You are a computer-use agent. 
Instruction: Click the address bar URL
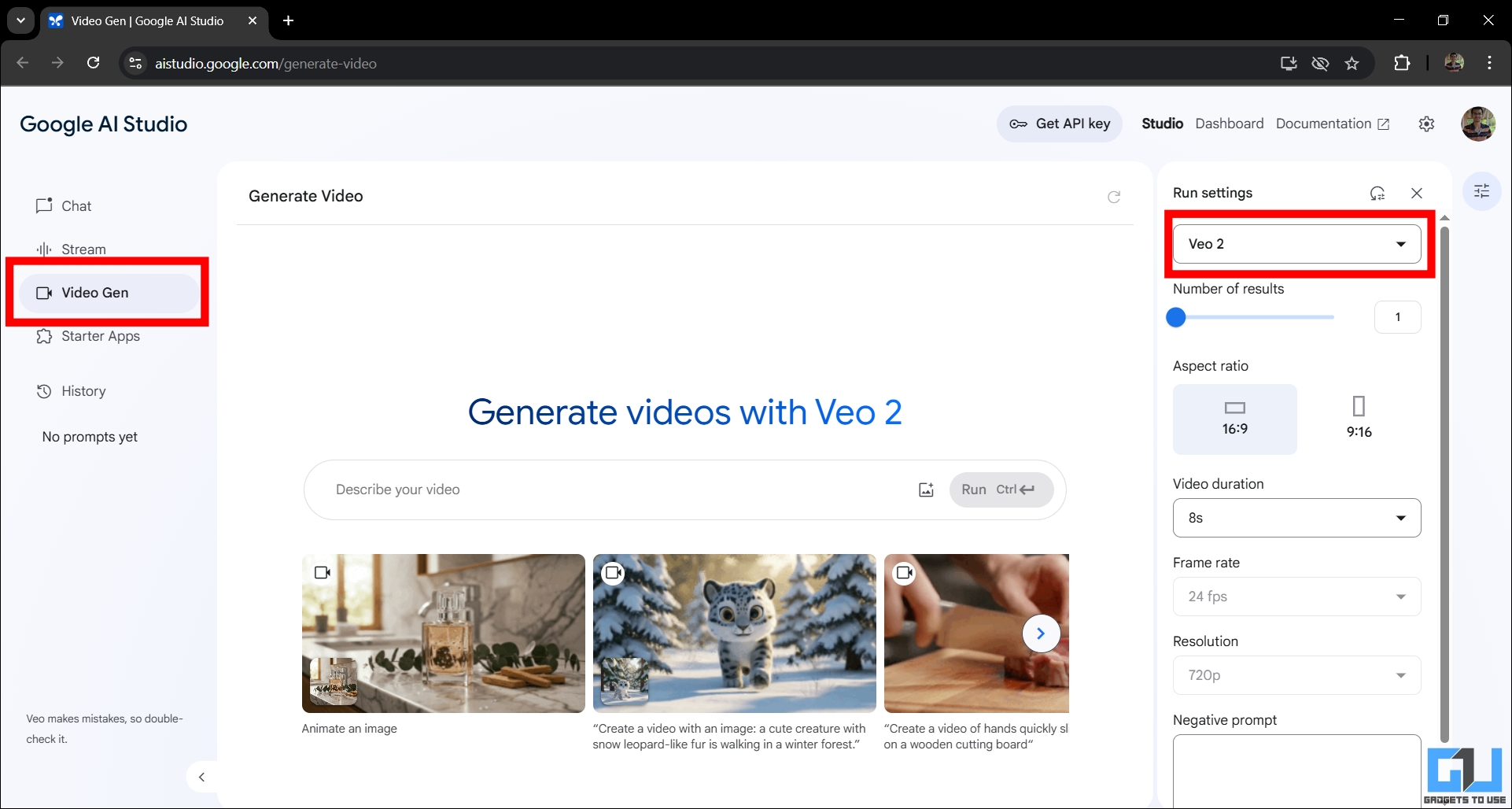[x=266, y=64]
